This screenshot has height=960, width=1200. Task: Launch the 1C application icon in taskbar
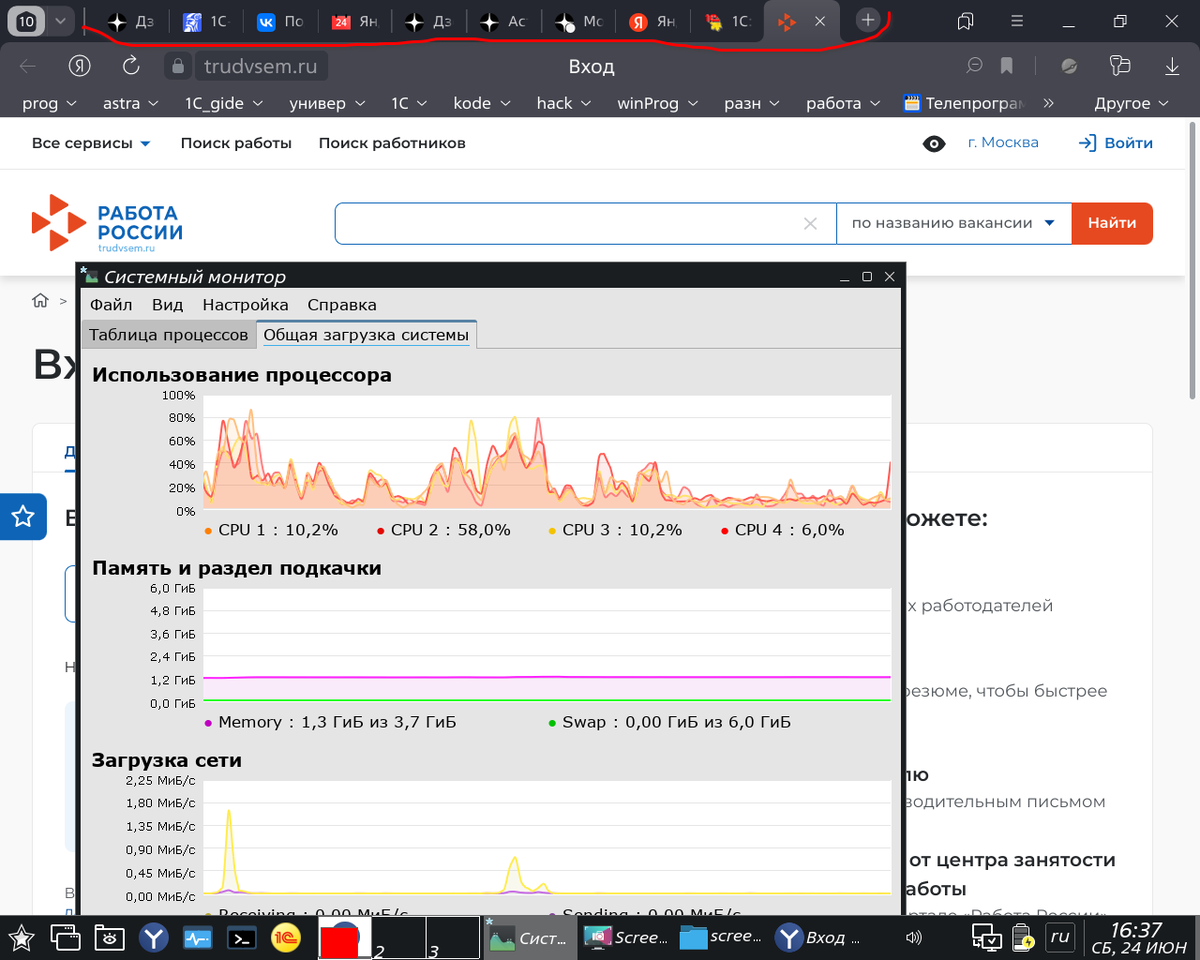(286, 938)
